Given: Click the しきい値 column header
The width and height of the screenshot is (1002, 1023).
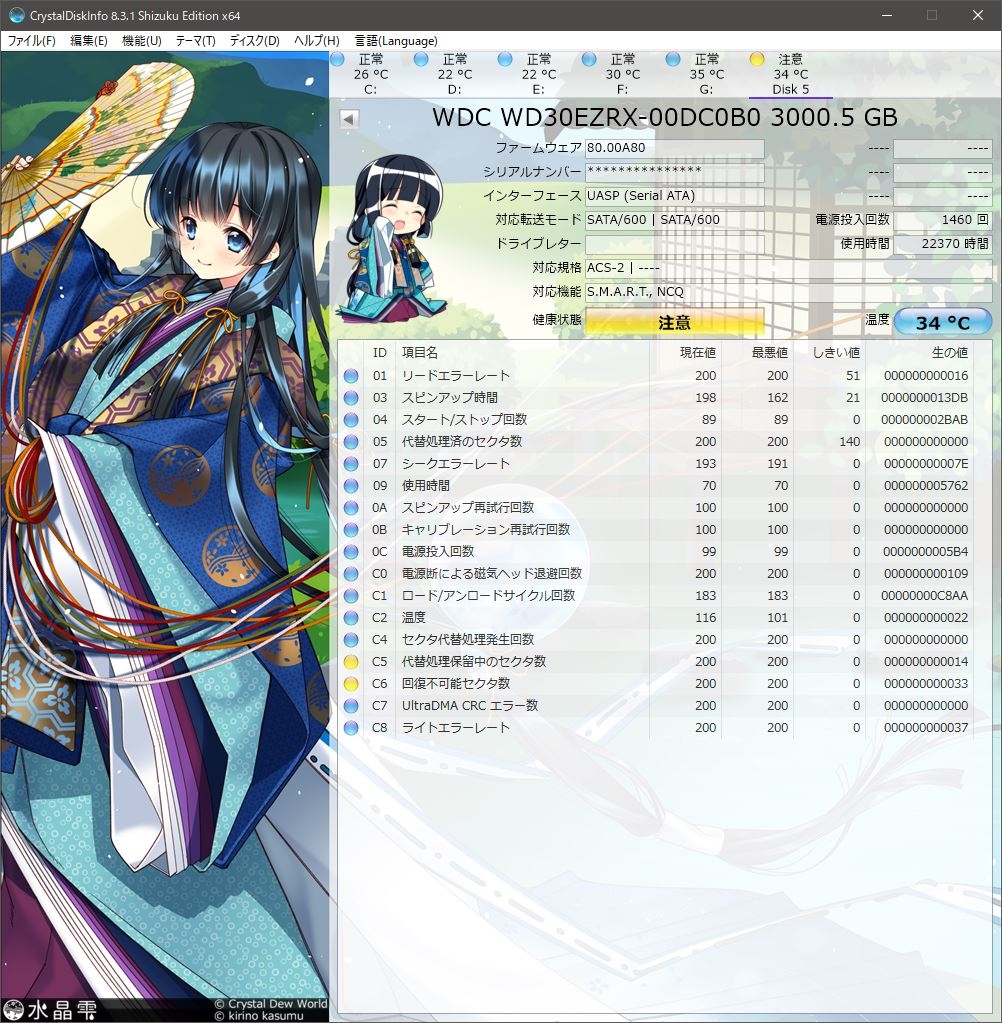Looking at the screenshot, I should coord(836,353).
